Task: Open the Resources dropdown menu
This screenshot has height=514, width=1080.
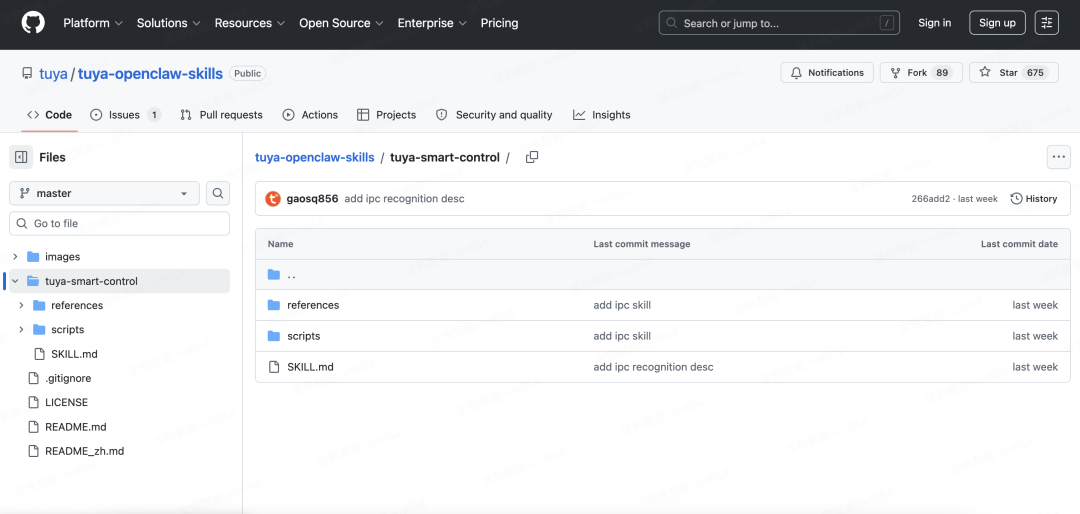Action: (x=249, y=23)
